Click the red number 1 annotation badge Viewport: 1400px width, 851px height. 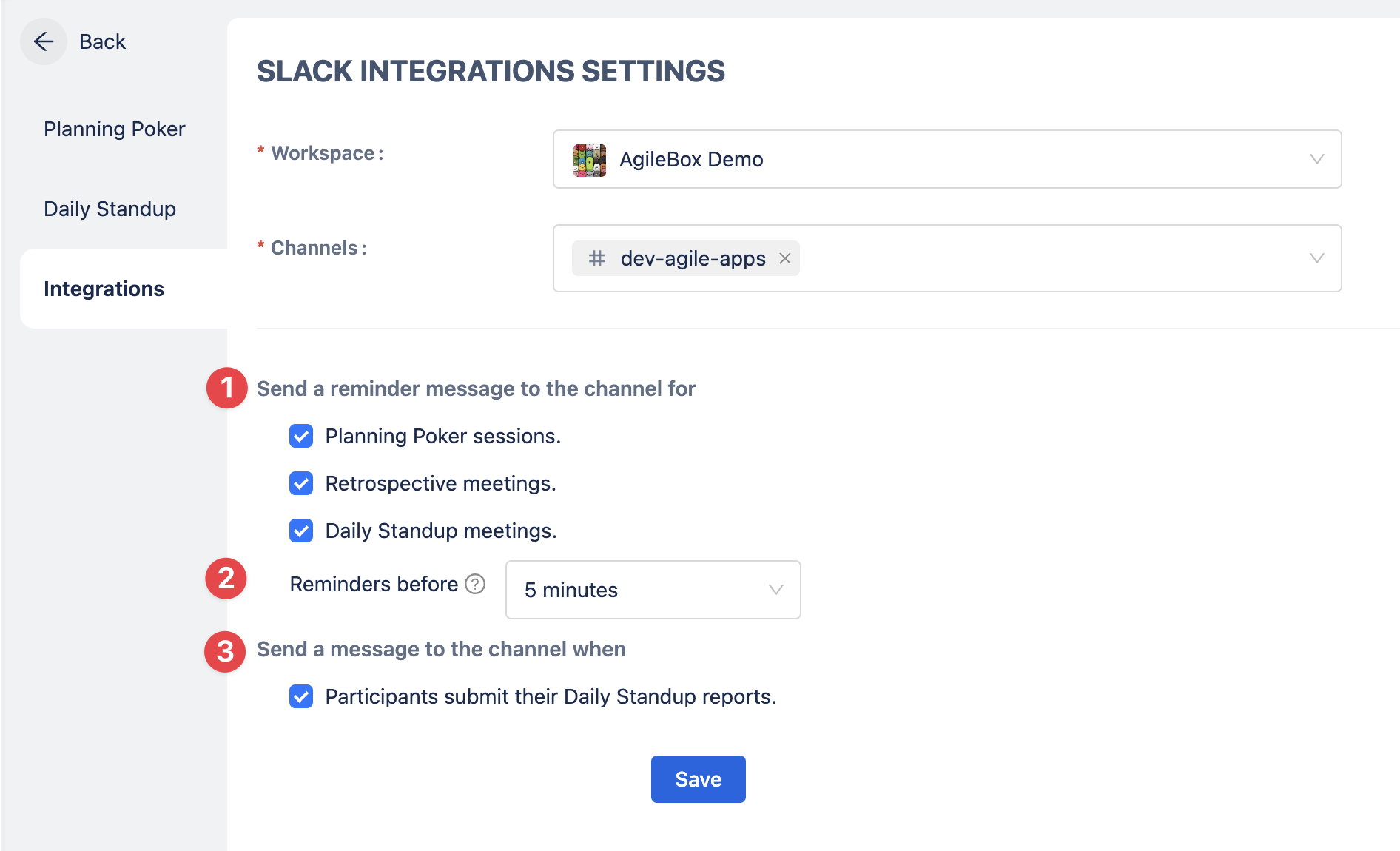click(x=226, y=388)
